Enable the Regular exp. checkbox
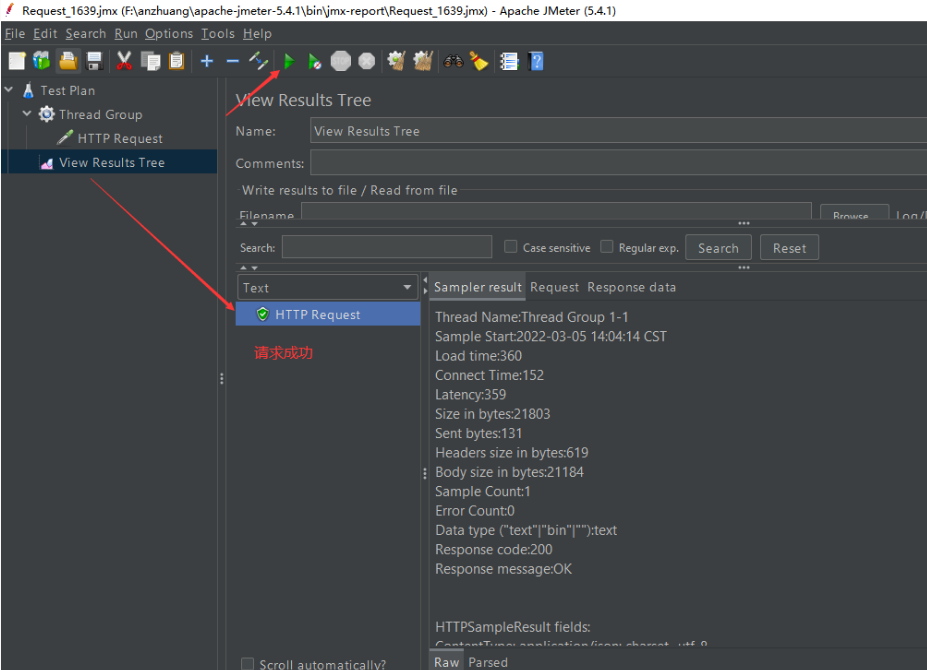Viewport: 927px width, 670px height. [x=607, y=247]
